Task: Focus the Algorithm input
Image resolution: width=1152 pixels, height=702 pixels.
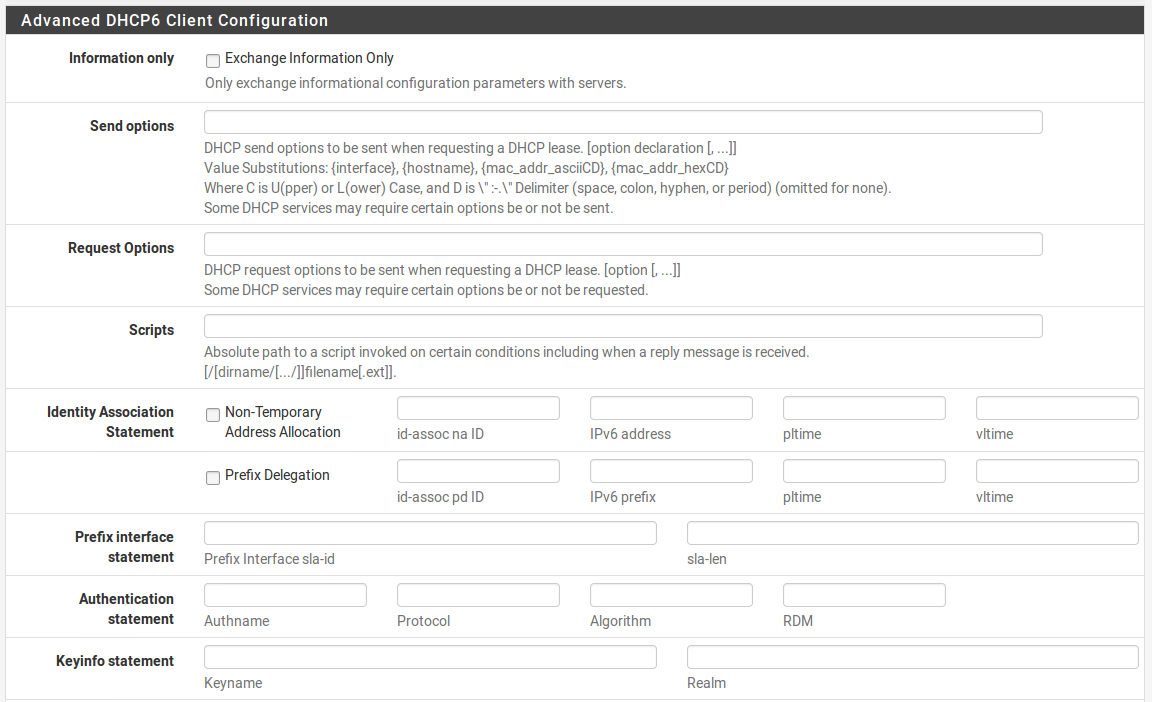Action: pyautogui.click(x=672, y=595)
